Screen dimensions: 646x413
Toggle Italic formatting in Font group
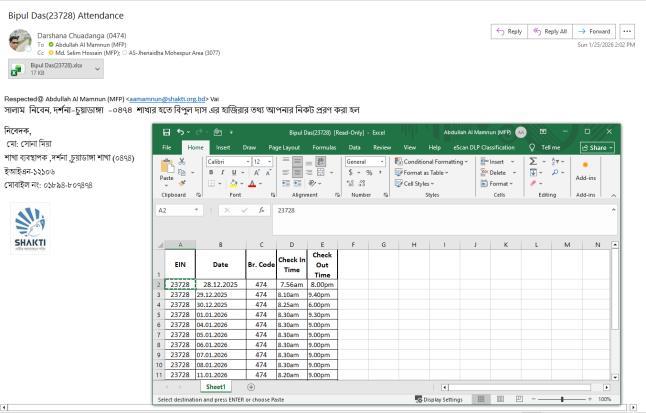point(221,173)
